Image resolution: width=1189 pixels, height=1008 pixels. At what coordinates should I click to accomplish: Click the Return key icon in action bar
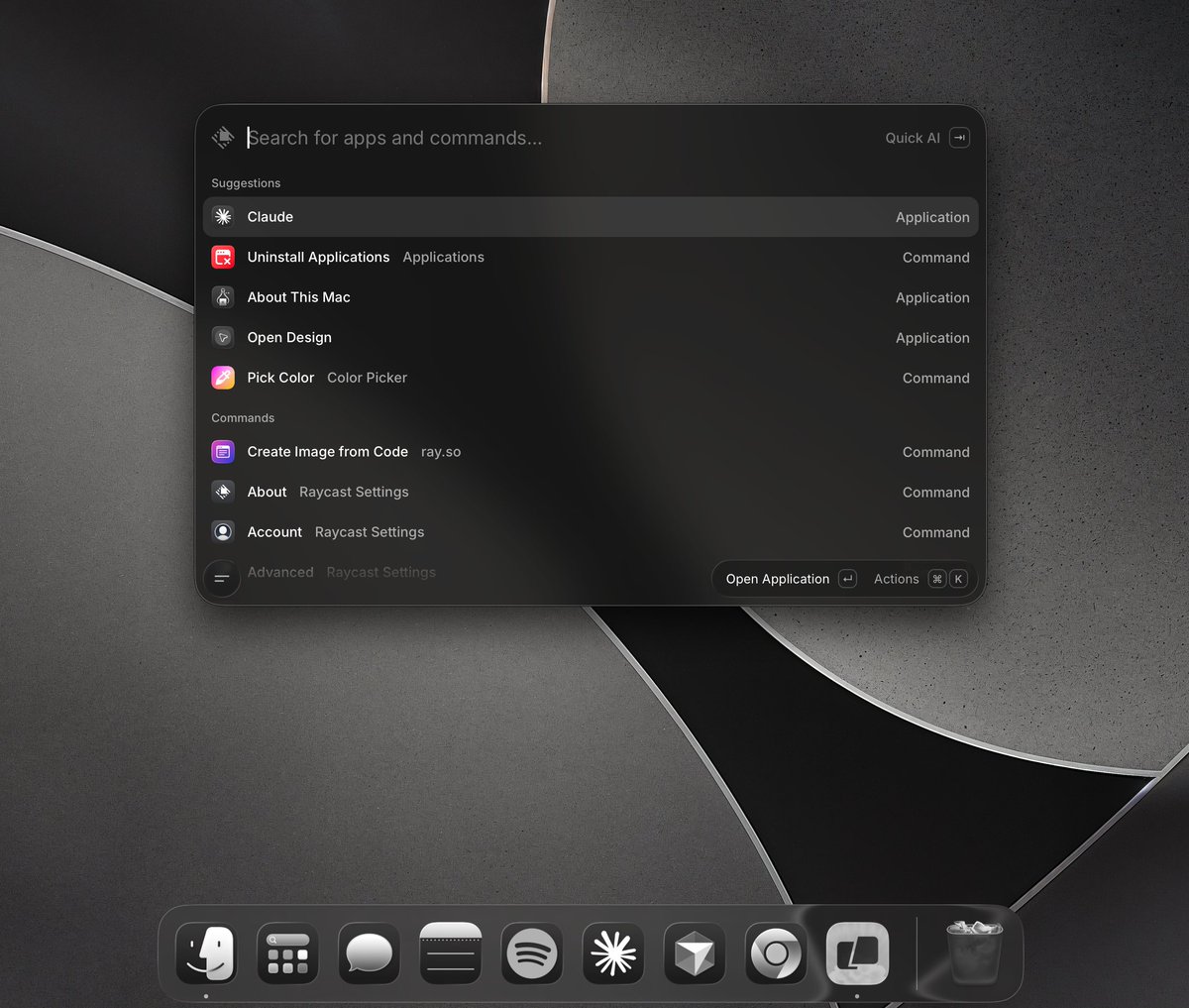click(x=847, y=579)
